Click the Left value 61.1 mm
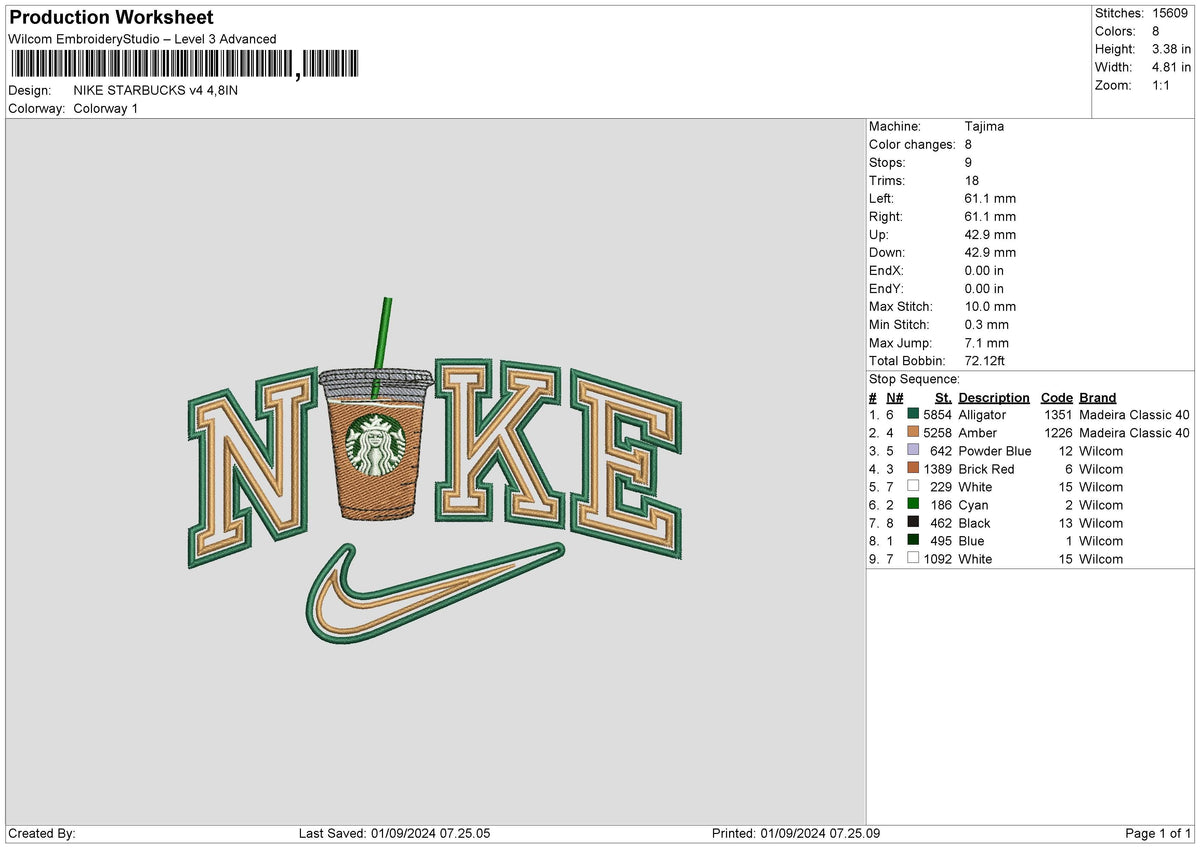Viewport: 1200px width, 848px height. [x=990, y=198]
